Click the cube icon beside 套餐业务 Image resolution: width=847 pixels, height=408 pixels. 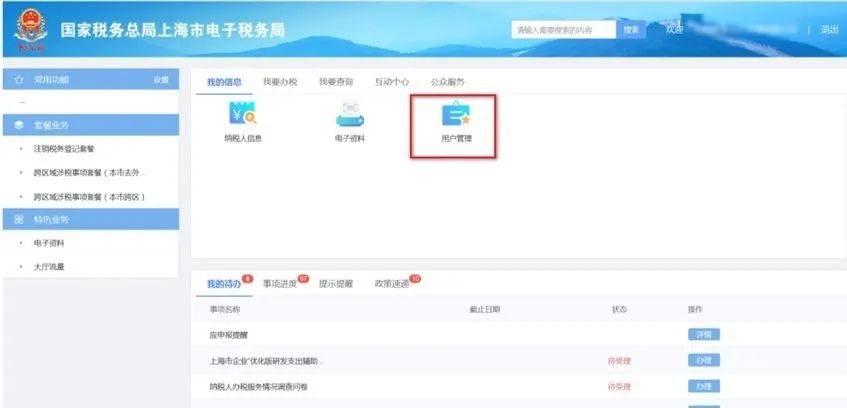19,125
